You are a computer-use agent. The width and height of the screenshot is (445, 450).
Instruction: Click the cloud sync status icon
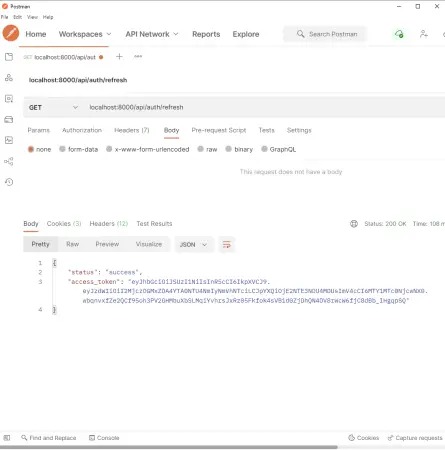pos(399,34)
